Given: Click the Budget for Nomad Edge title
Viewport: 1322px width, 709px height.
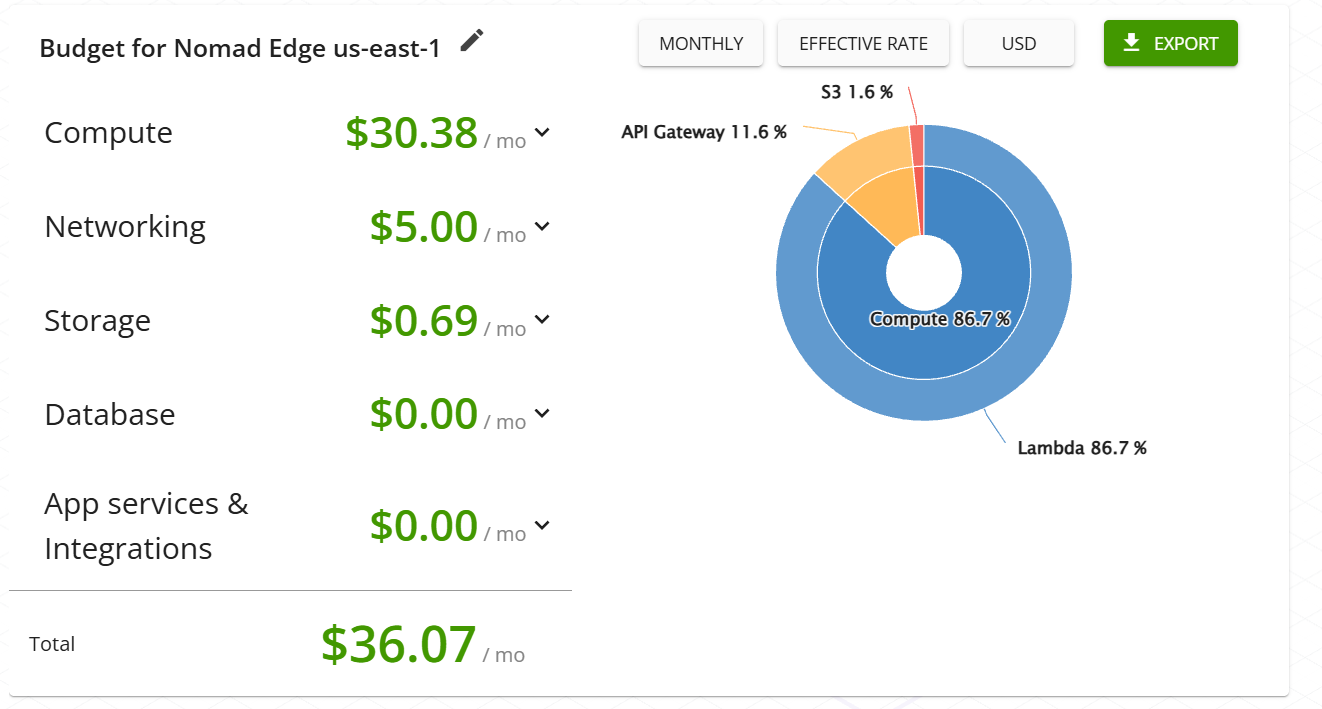Looking at the screenshot, I should tap(240, 48).
